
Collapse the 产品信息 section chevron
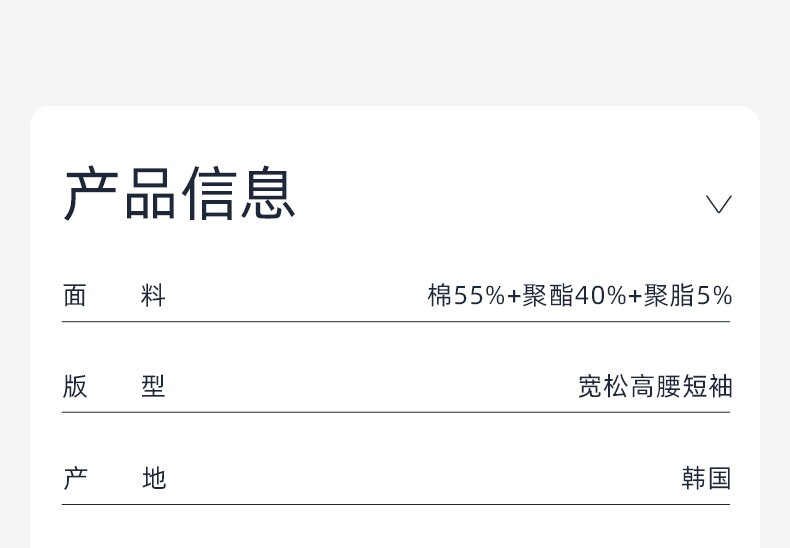coord(718,204)
